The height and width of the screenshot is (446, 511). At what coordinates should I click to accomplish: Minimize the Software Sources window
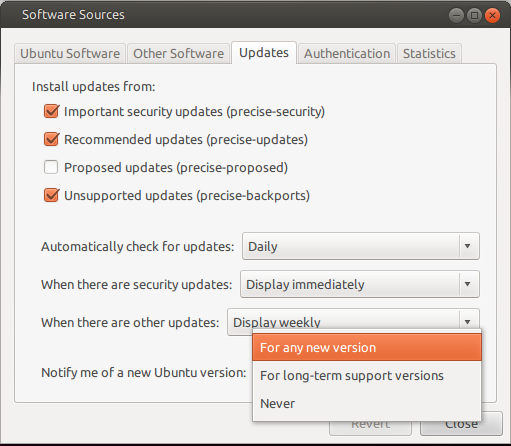click(x=456, y=15)
